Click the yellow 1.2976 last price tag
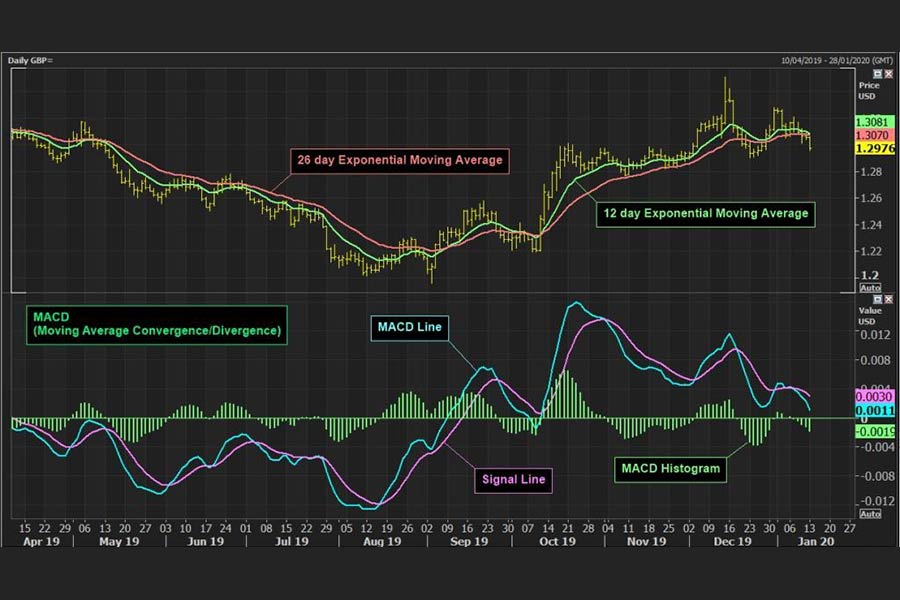Viewport: 900px width, 600px height. coord(874,148)
